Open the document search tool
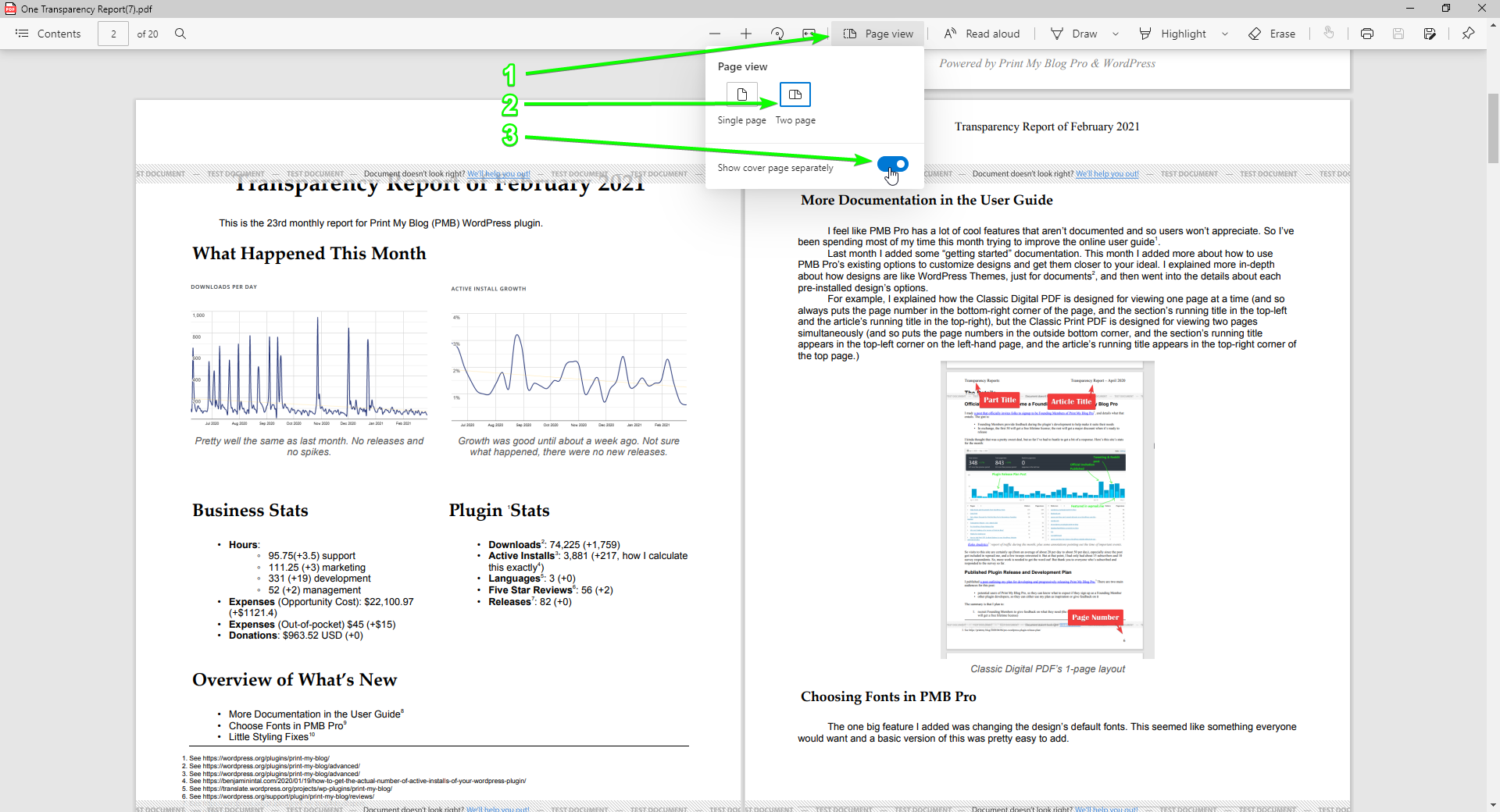The image size is (1500, 812). tap(180, 34)
